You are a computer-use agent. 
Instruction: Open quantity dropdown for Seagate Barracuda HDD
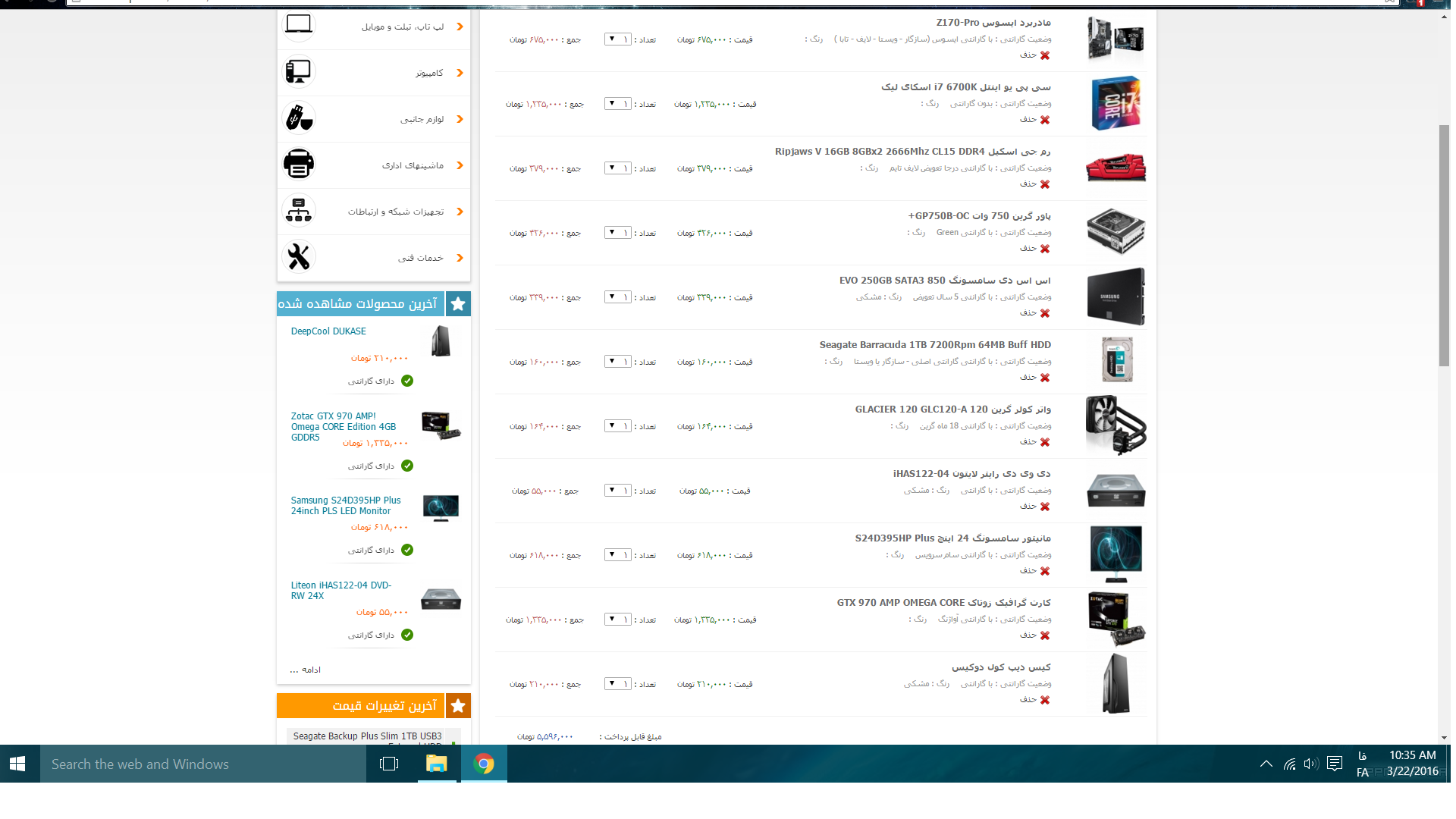pyautogui.click(x=618, y=362)
